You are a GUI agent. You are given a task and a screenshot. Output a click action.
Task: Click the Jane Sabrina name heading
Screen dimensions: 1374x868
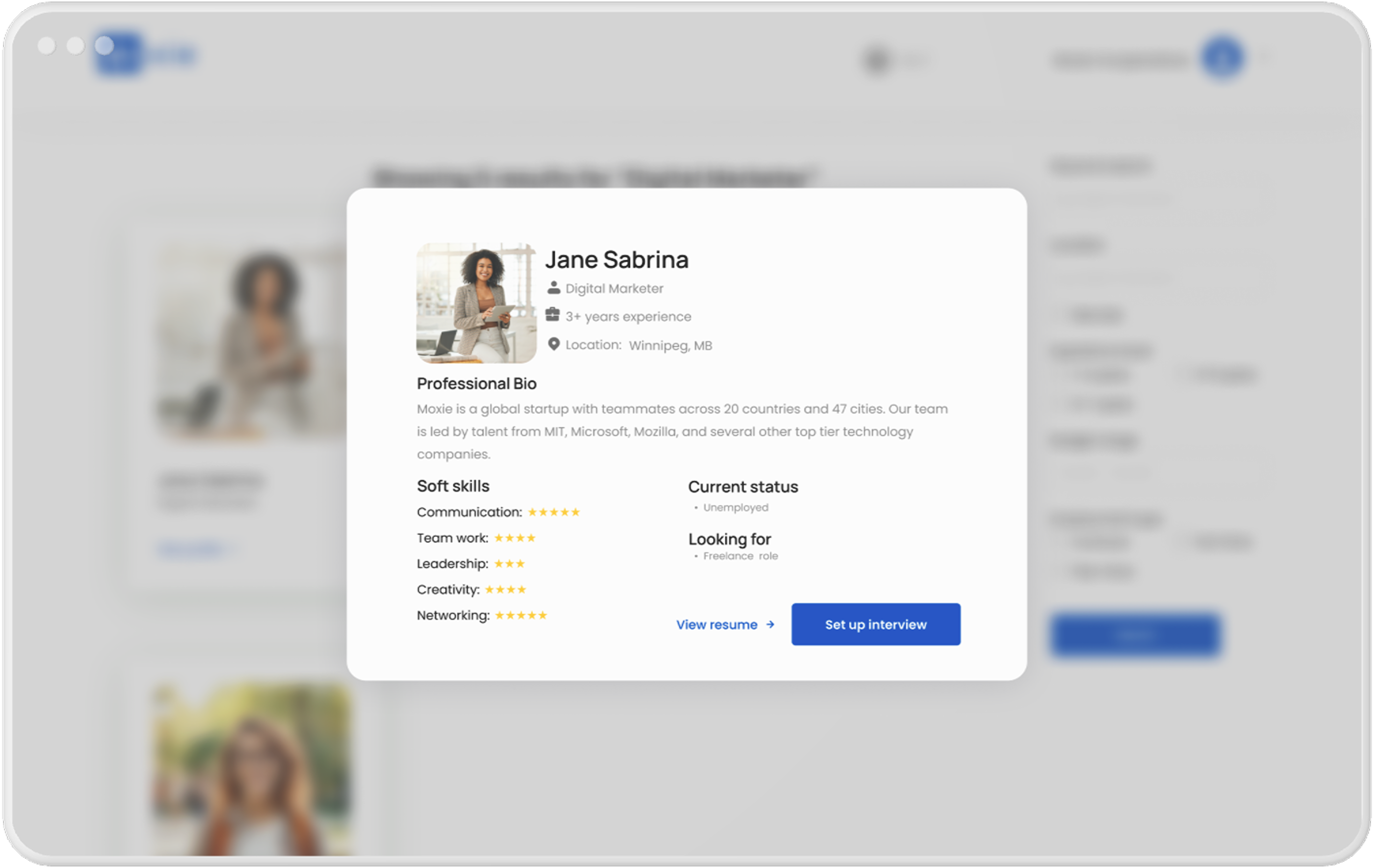[x=617, y=260]
